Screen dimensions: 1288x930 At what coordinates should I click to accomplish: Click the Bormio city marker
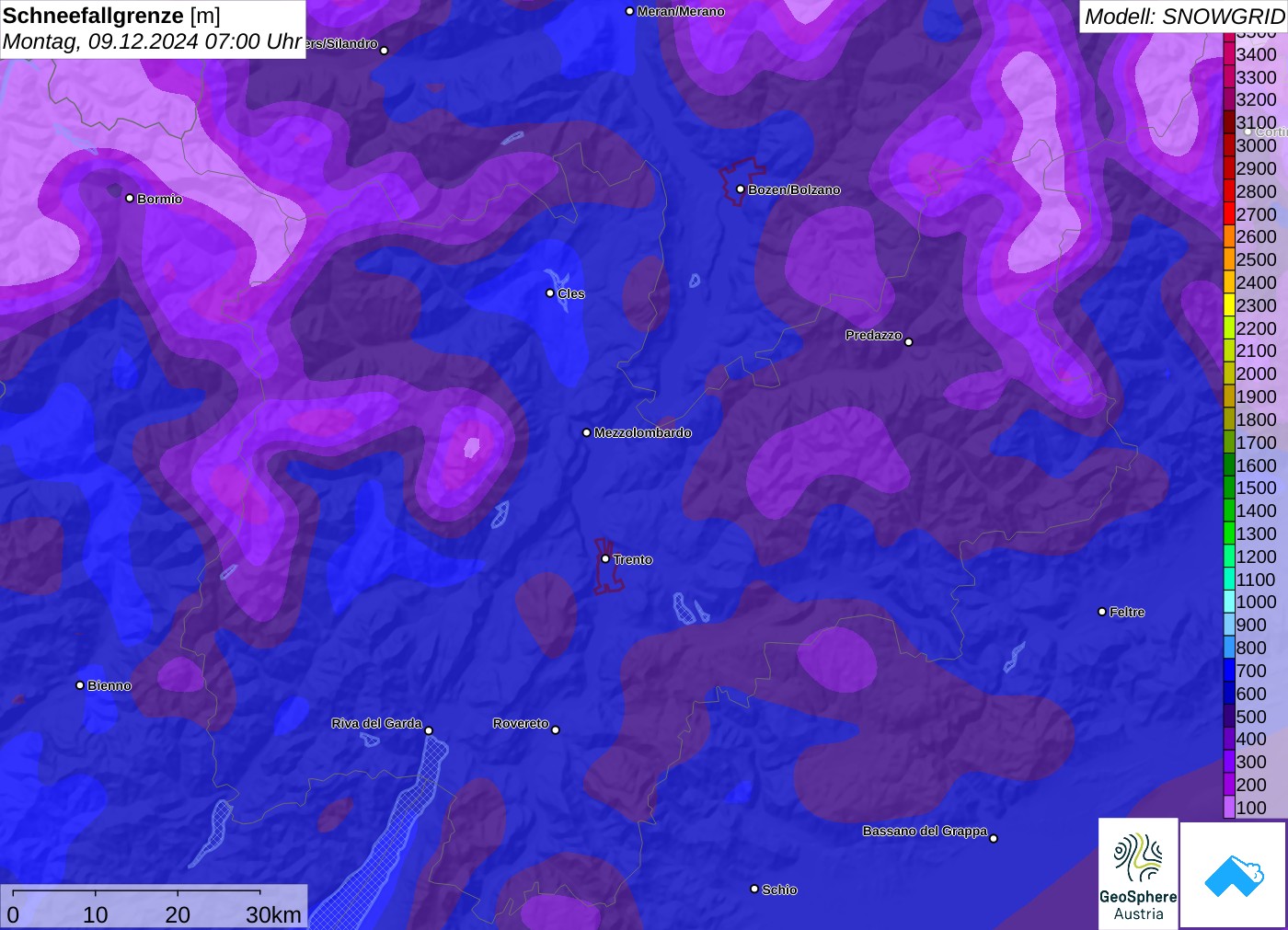tap(130, 198)
